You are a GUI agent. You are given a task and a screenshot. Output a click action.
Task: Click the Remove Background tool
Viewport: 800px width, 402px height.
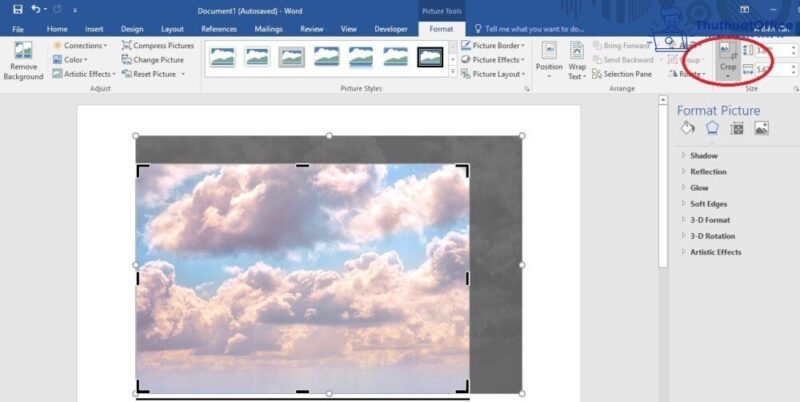click(x=22, y=60)
